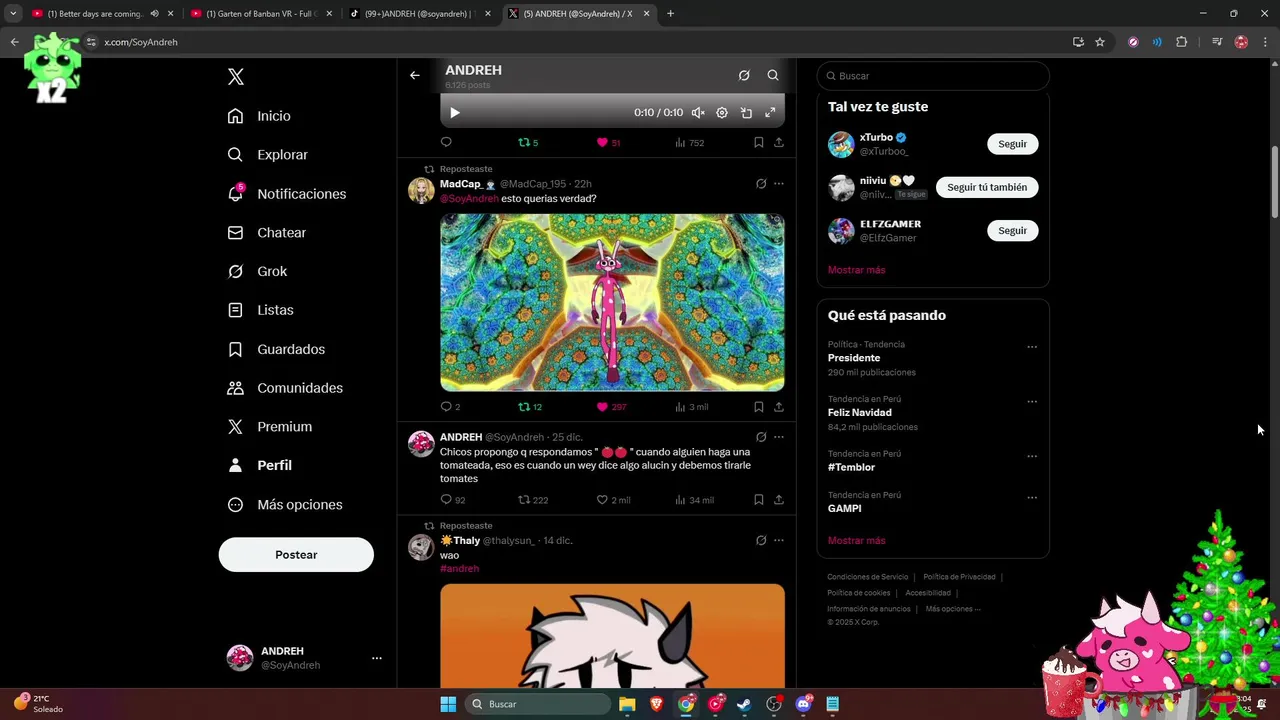The width and height of the screenshot is (1280, 720).
Task: Follow xTurbo with Seguir button
Action: [x=1012, y=144]
